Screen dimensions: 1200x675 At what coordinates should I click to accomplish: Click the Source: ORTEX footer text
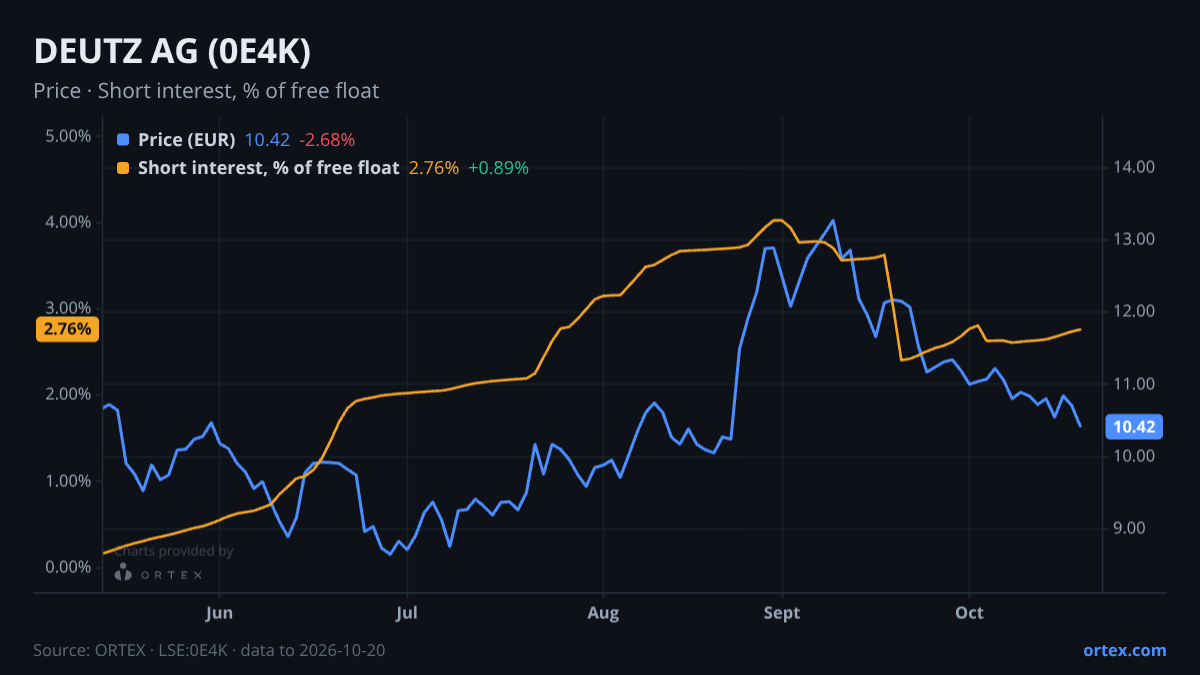[209, 650]
